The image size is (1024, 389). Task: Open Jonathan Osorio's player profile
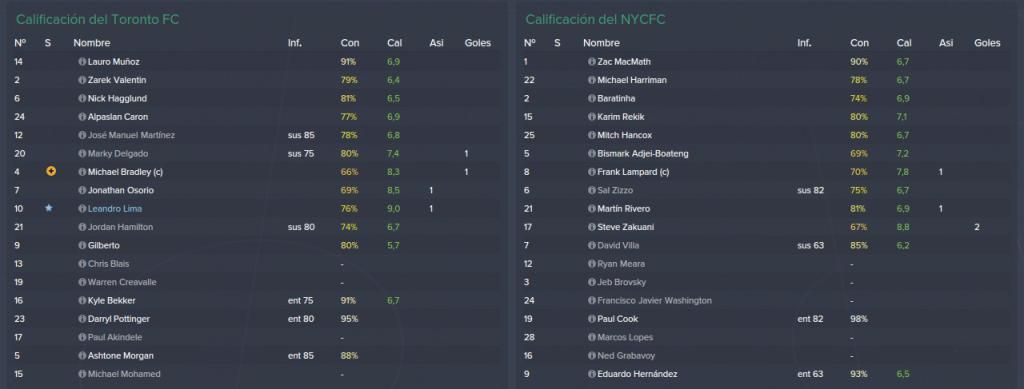pyautogui.click(x=120, y=190)
